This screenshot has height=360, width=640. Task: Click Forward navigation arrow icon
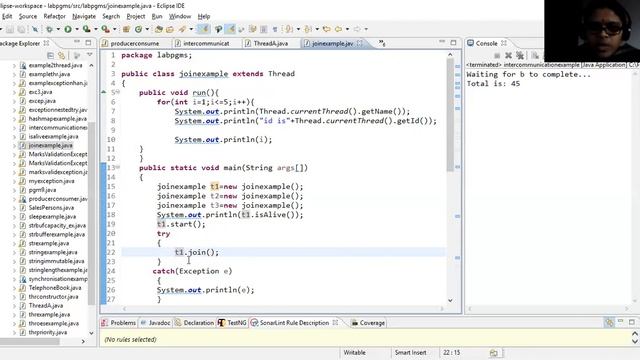pyautogui.click(x=357, y=29)
